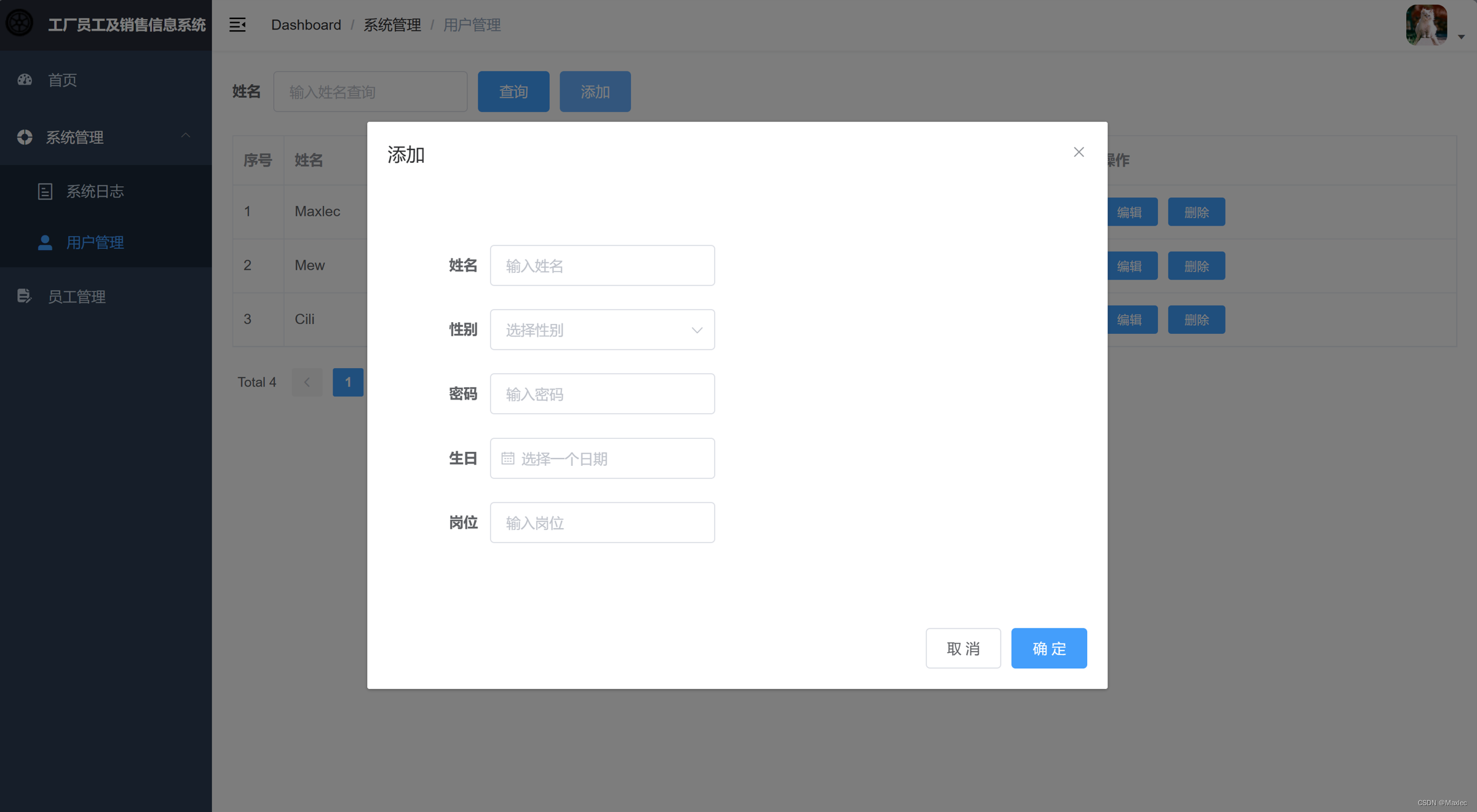Click the 输入密码 password field
The width and height of the screenshot is (1477, 812).
click(602, 394)
